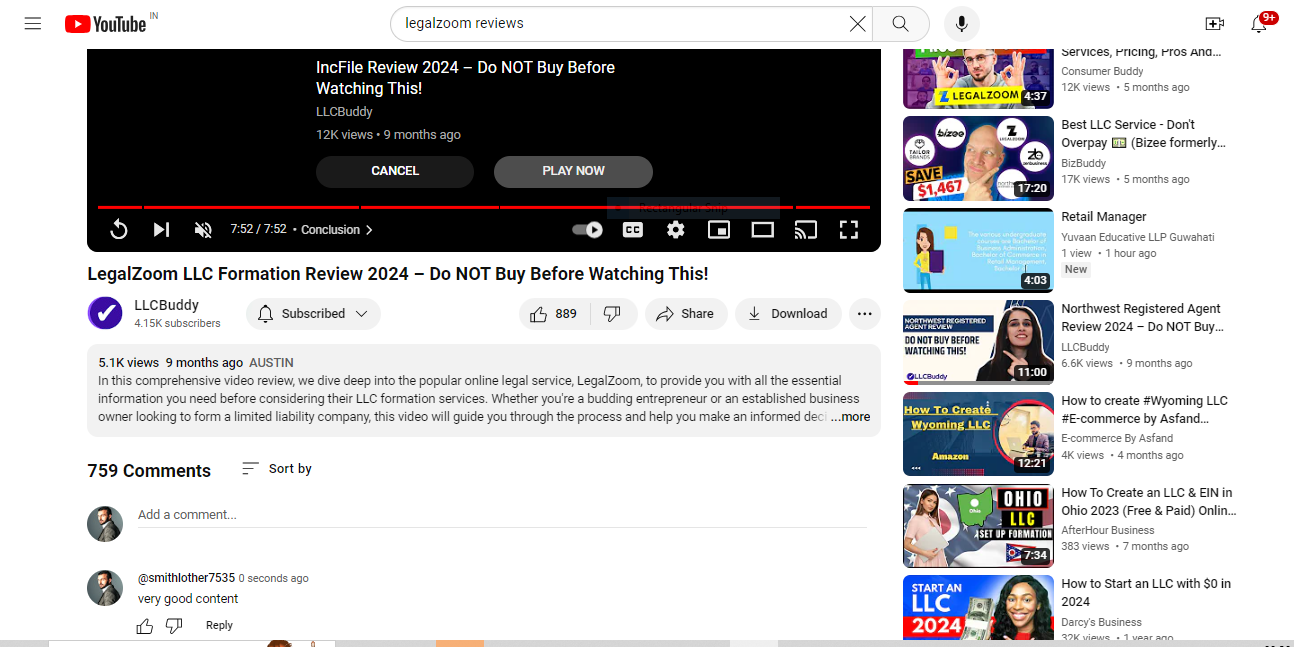Open Consumer Buddy LegalZoom thumbnail
Image resolution: width=1294 pixels, height=647 pixels.
tap(978, 78)
